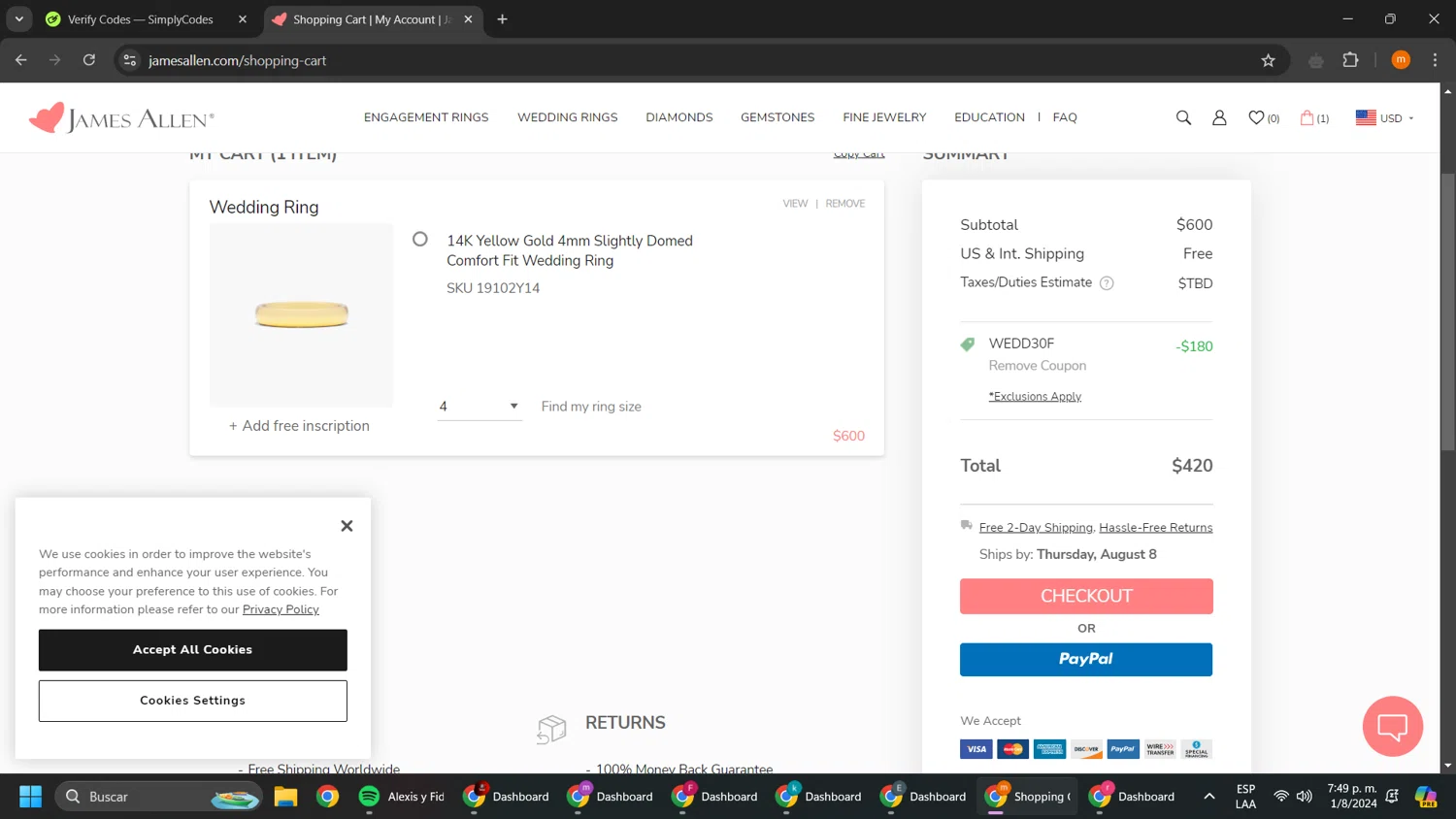
Task: Open the Fine Jewelry menu
Action: coord(884,117)
